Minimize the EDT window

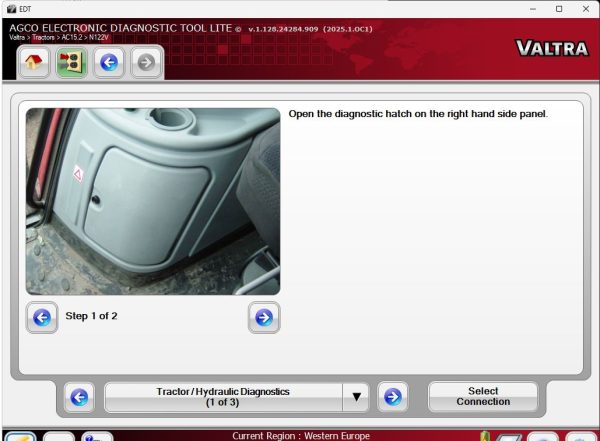coord(533,9)
